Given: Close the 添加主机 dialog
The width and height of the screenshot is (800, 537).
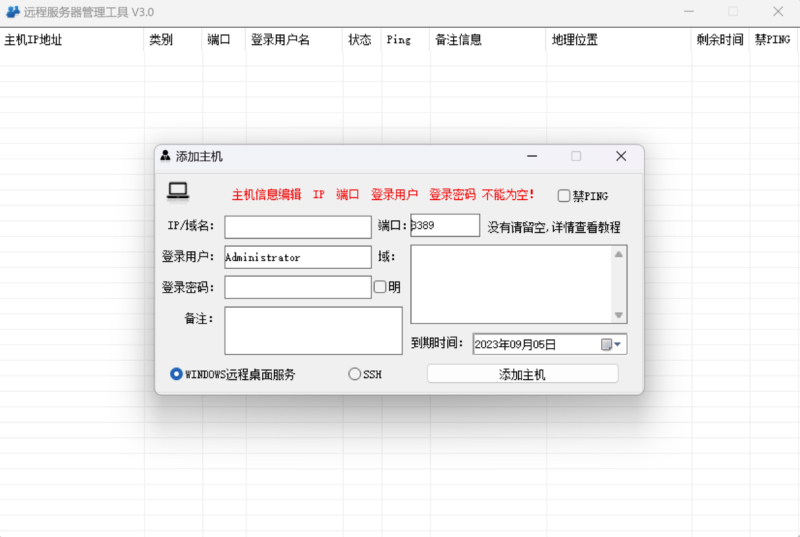Looking at the screenshot, I should [x=620, y=156].
